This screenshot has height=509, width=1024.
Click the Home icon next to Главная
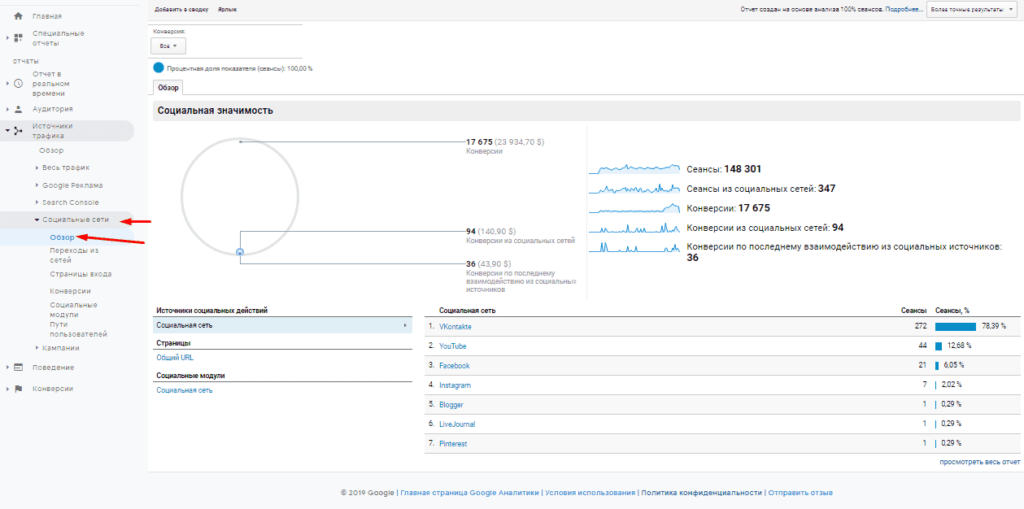[x=18, y=16]
